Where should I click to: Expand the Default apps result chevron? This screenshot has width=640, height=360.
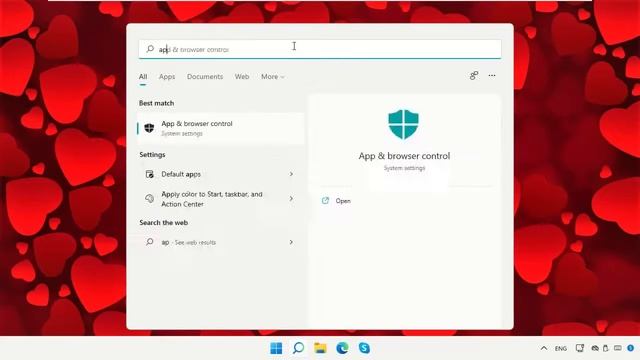point(291,174)
